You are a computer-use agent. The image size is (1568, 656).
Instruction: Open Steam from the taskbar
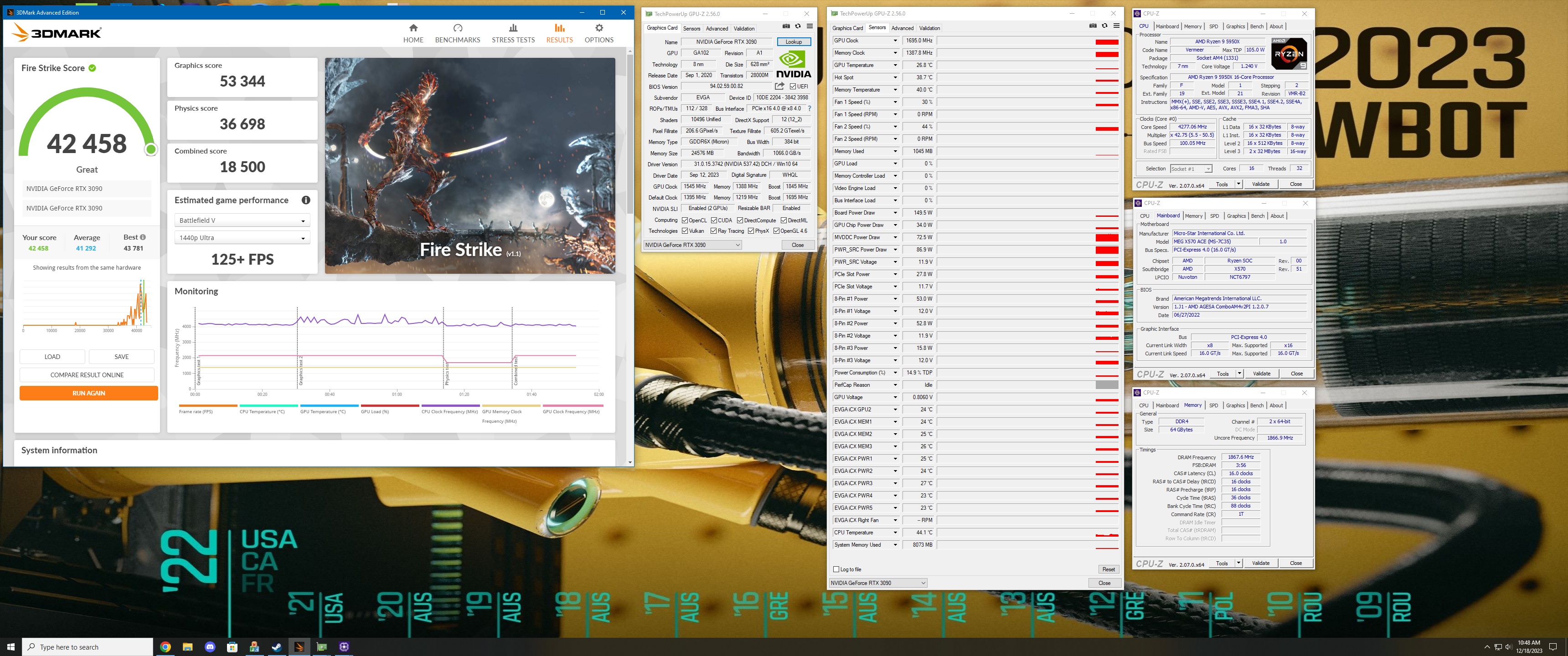coord(277,647)
